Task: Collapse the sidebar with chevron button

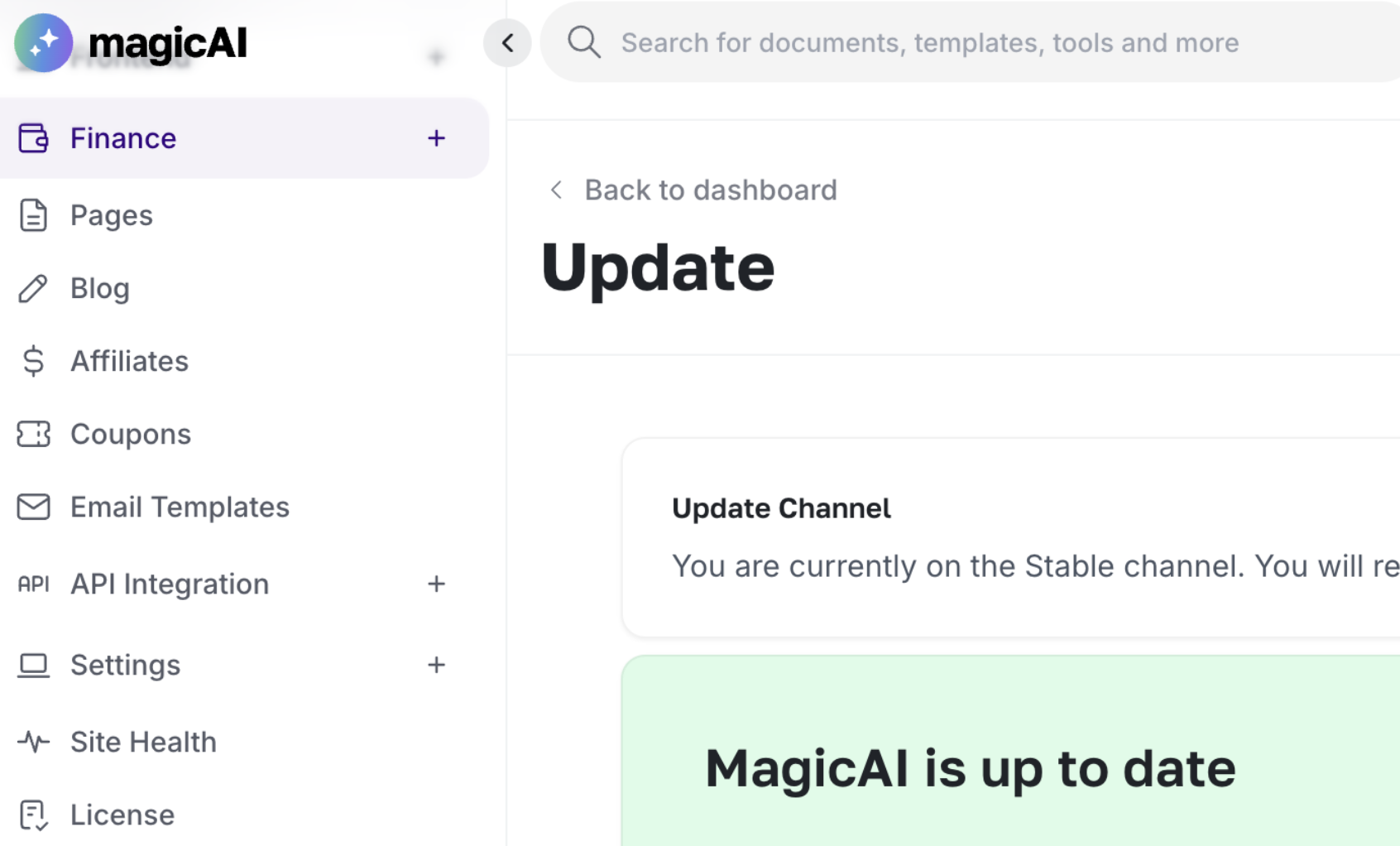Action: 507,43
